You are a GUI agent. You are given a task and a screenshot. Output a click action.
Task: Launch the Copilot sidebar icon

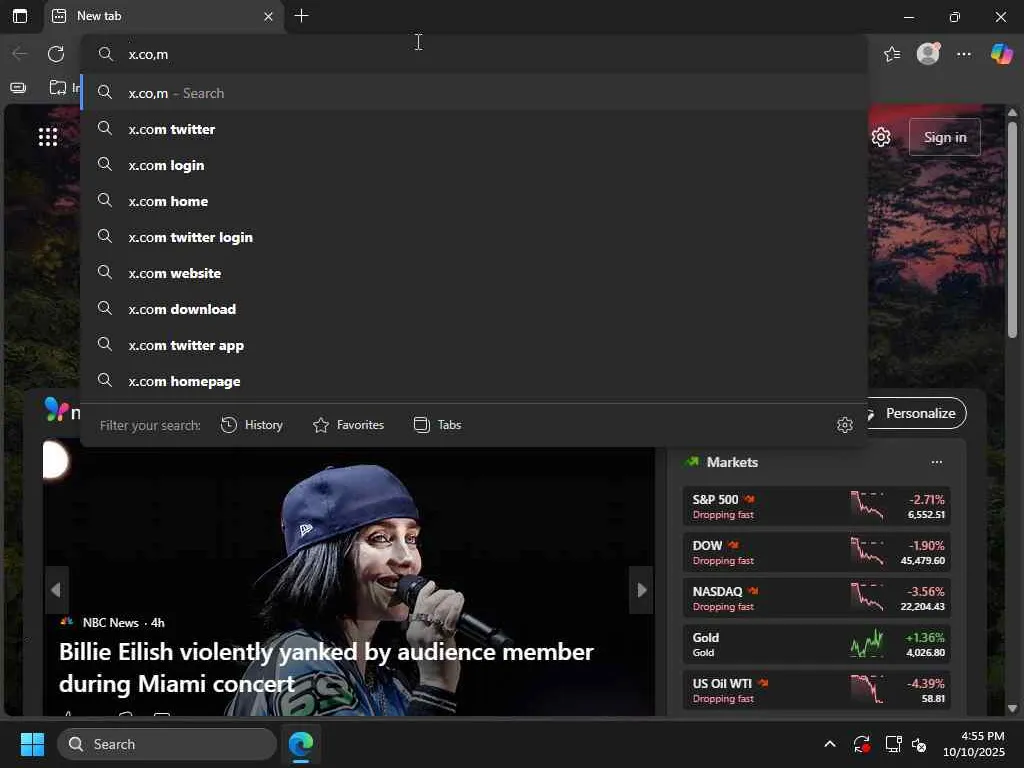pos(1001,54)
